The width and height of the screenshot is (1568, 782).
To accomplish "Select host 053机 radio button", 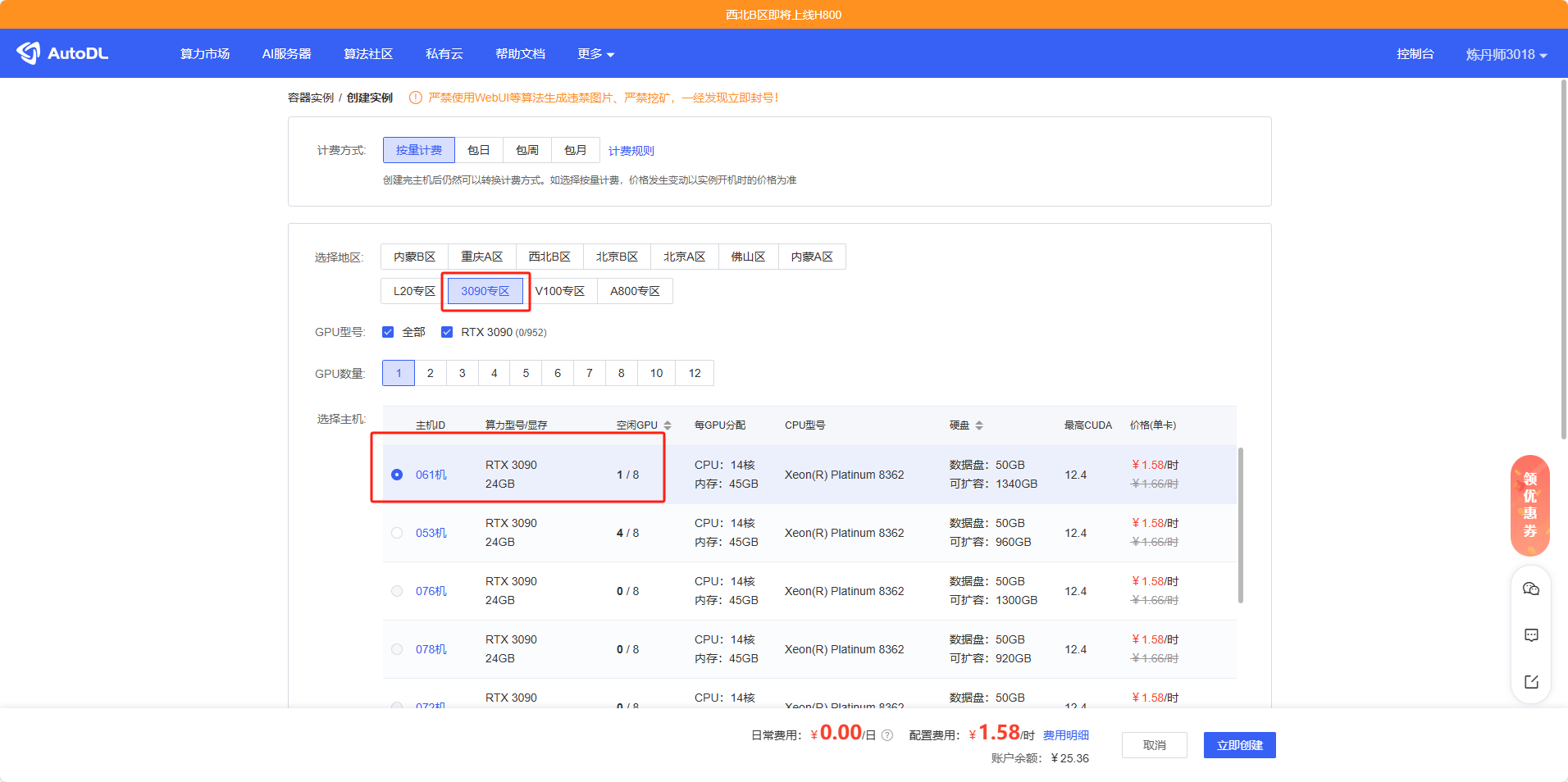I will coord(397,533).
